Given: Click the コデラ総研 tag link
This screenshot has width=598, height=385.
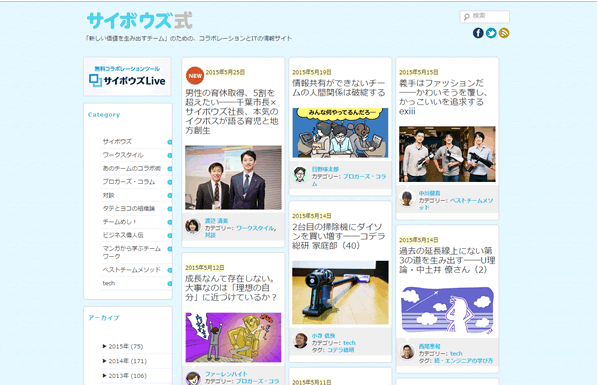Looking at the screenshot, I should 341,350.
